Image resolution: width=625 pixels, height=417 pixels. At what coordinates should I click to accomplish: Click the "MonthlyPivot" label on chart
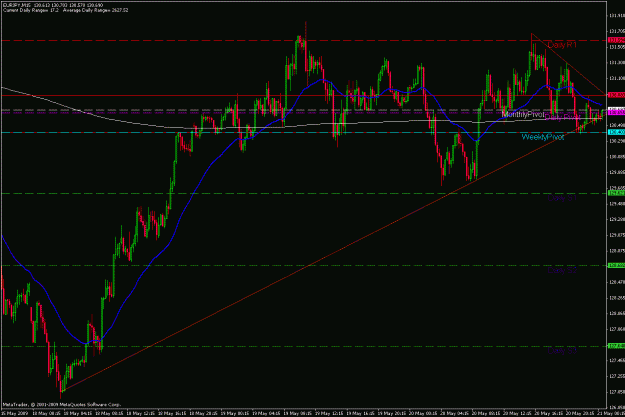tap(523, 114)
